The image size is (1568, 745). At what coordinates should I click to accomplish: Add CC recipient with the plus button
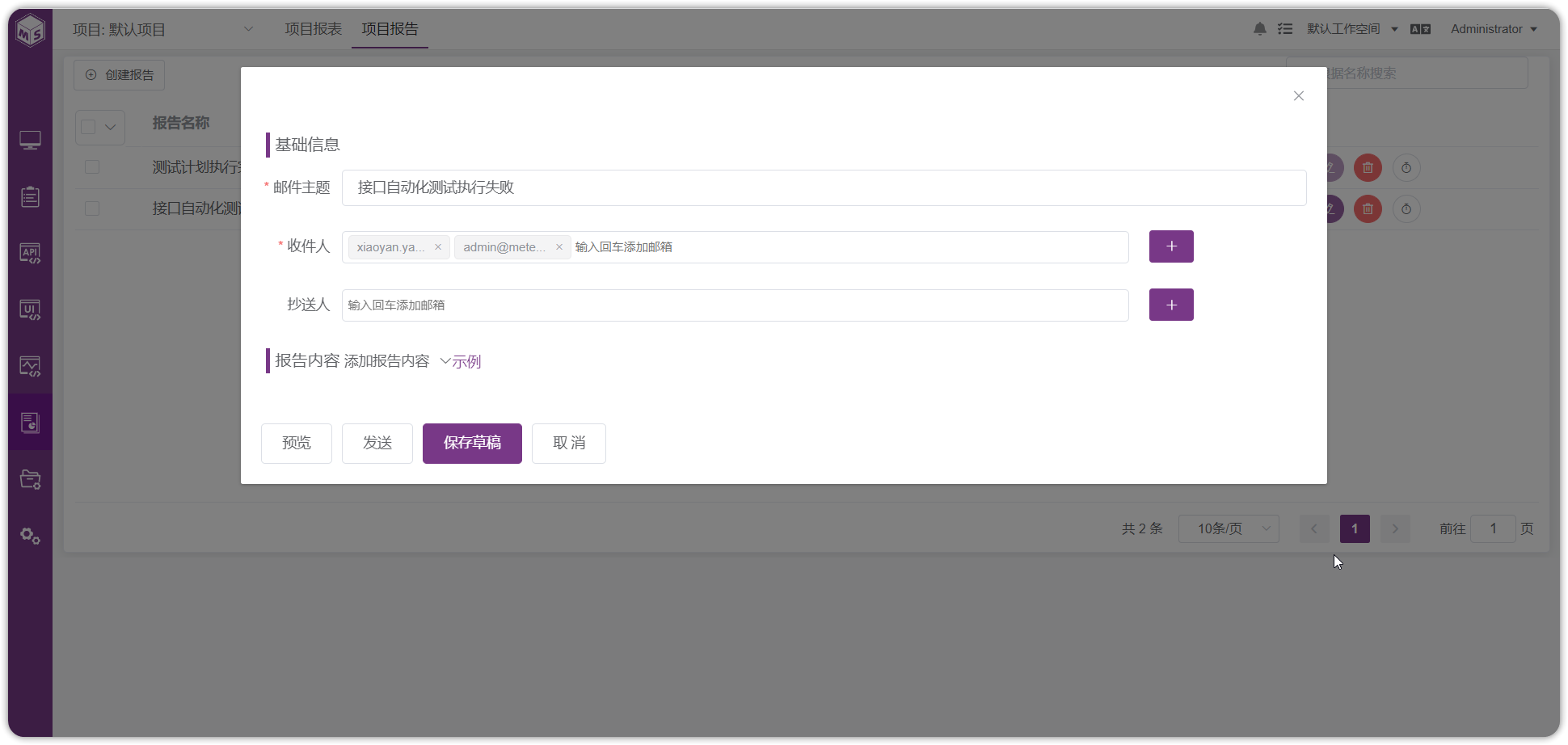click(1171, 305)
